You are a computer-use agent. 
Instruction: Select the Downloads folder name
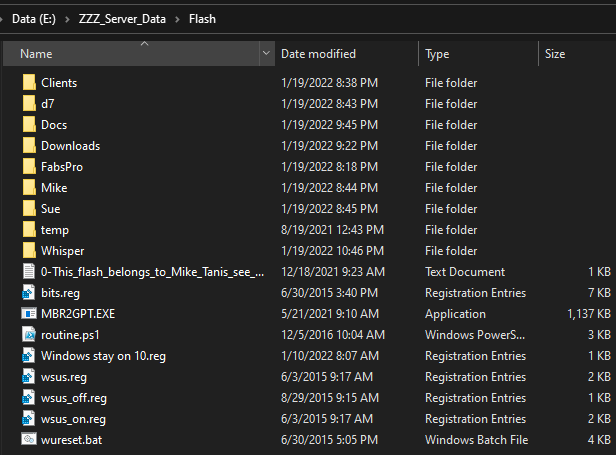click(x=70, y=146)
